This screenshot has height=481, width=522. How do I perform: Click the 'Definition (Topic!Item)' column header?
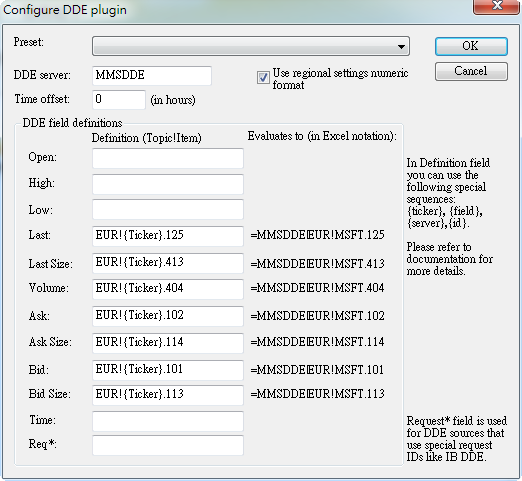point(147,138)
